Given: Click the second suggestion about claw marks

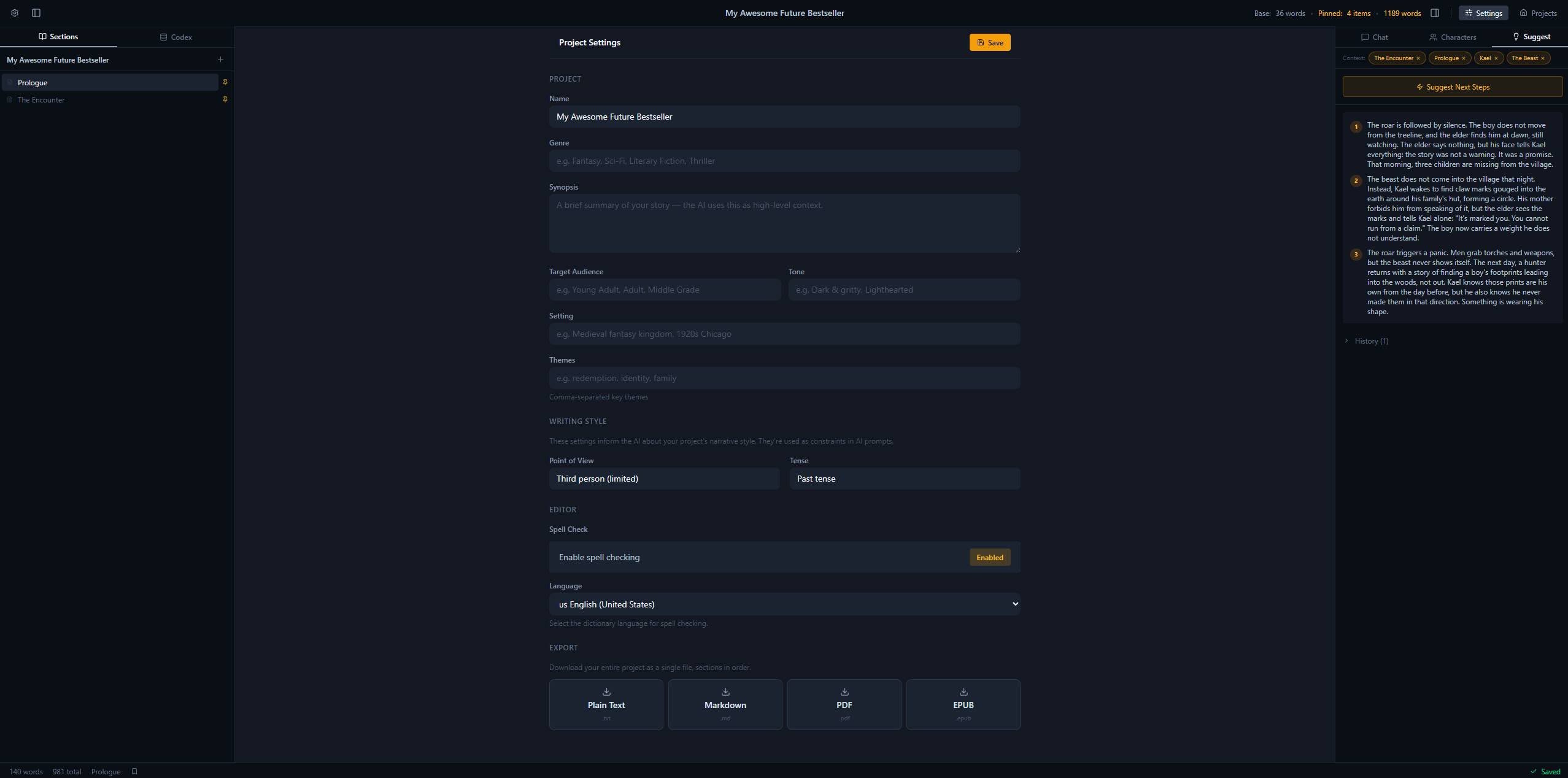Looking at the screenshot, I should coord(1460,209).
